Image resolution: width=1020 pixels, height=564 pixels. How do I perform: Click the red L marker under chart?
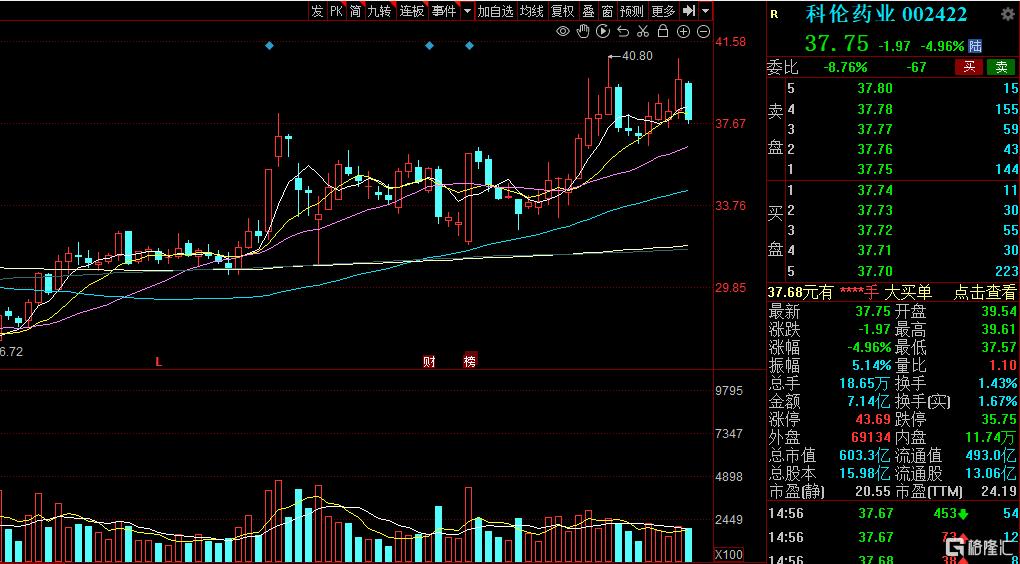pos(159,362)
